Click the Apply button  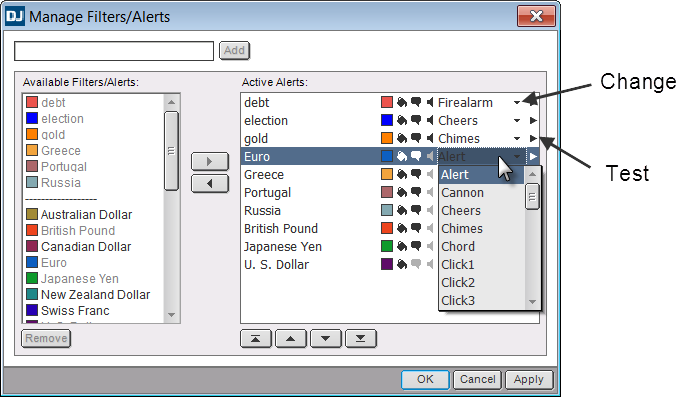tap(529, 379)
